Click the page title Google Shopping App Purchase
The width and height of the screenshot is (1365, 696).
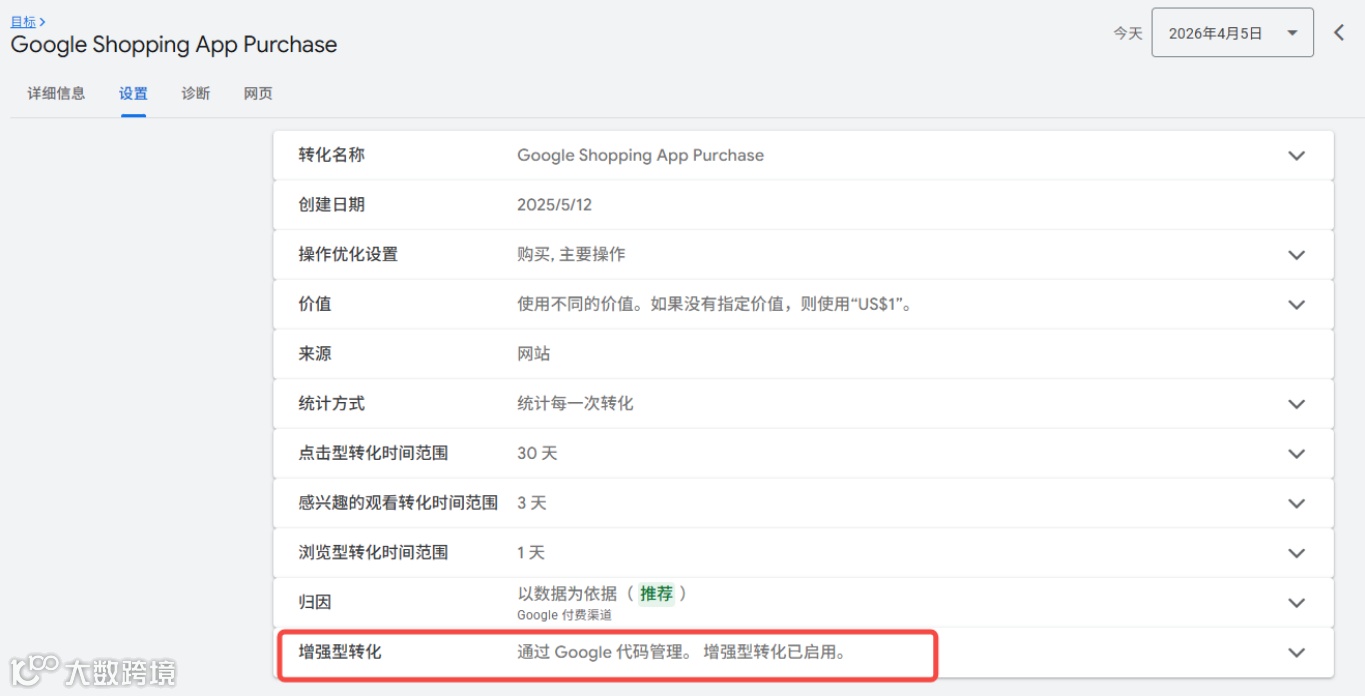[x=174, y=45]
